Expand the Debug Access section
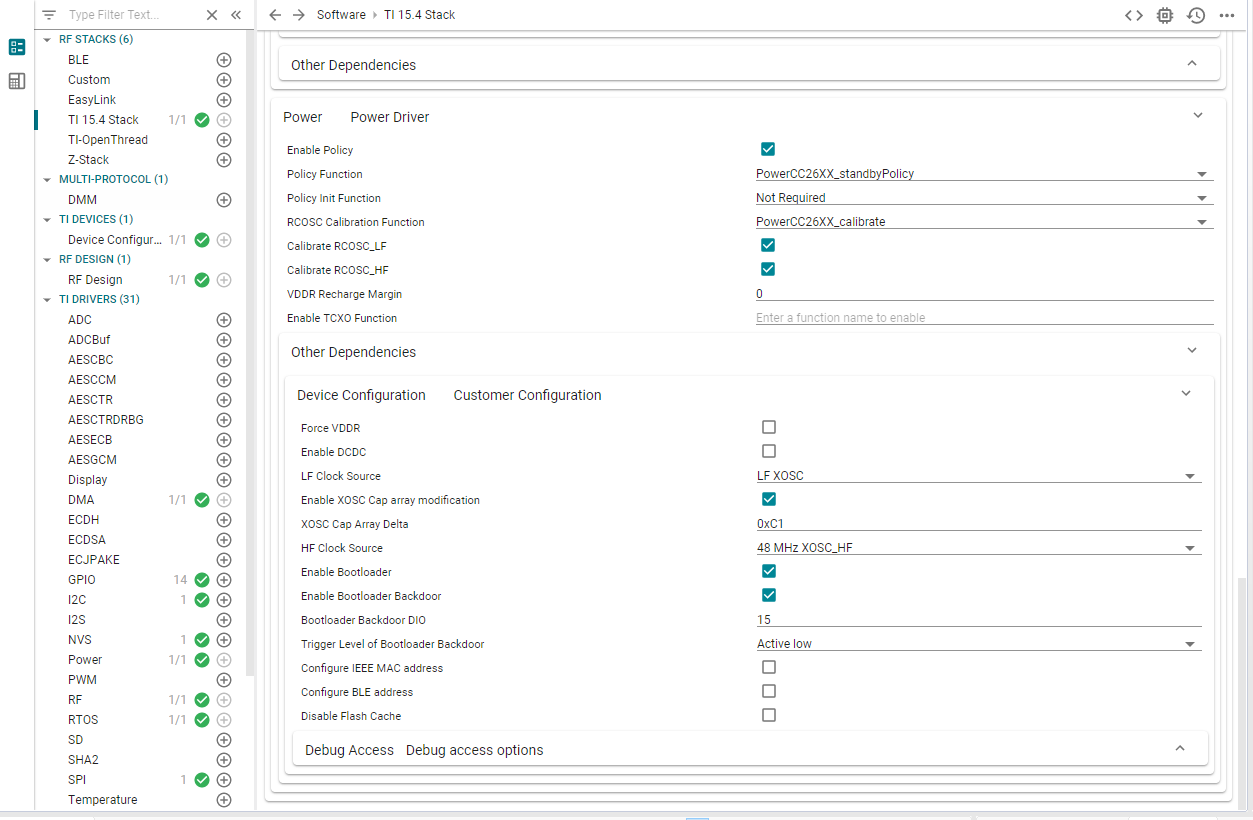The width and height of the screenshot is (1253, 820). click(x=1179, y=749)
